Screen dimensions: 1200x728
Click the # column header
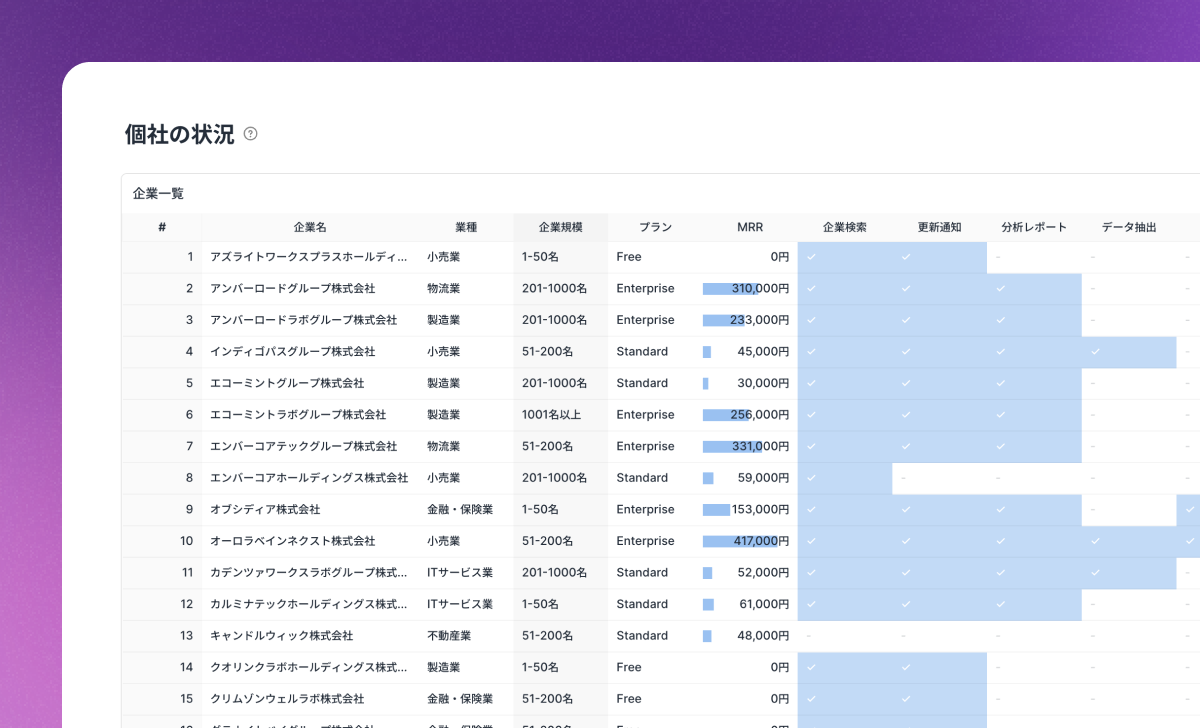click(x=162, y=227)
